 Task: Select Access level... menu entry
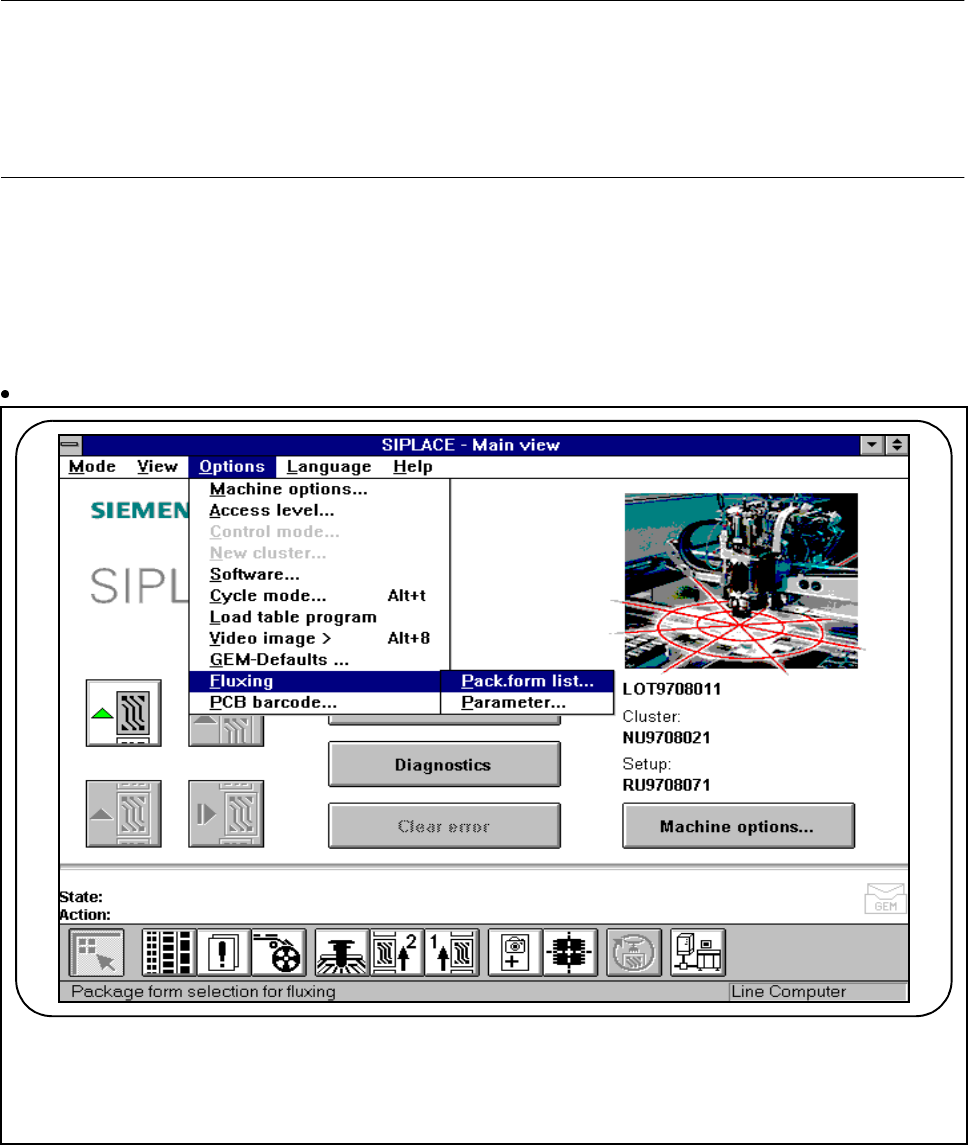click(x=319, y=510)
